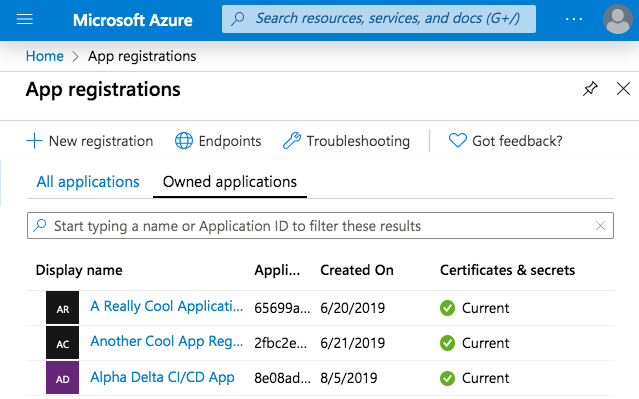
Task: Click the Microsoft Azure logo text
Action: 132,20
